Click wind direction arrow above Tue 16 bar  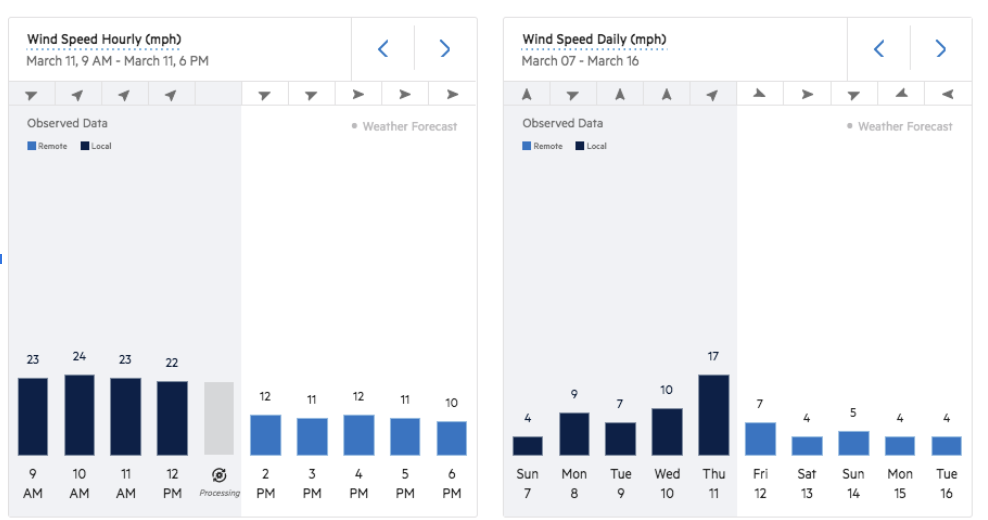coord(947,95)
